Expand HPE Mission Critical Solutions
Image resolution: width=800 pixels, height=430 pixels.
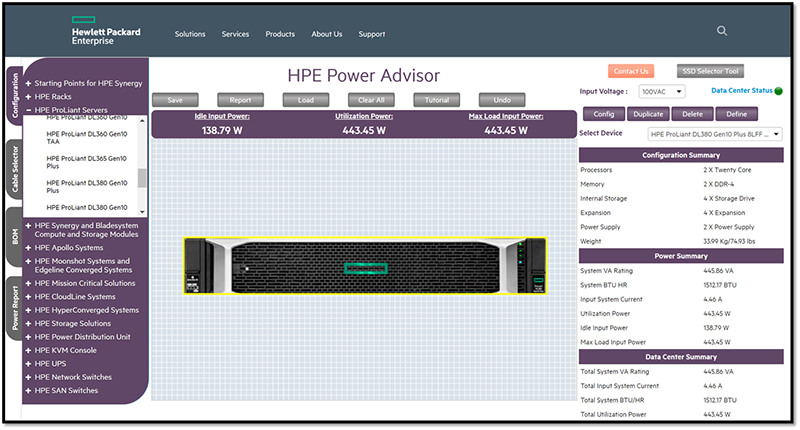pyautogui.click(x=28, y=283)
